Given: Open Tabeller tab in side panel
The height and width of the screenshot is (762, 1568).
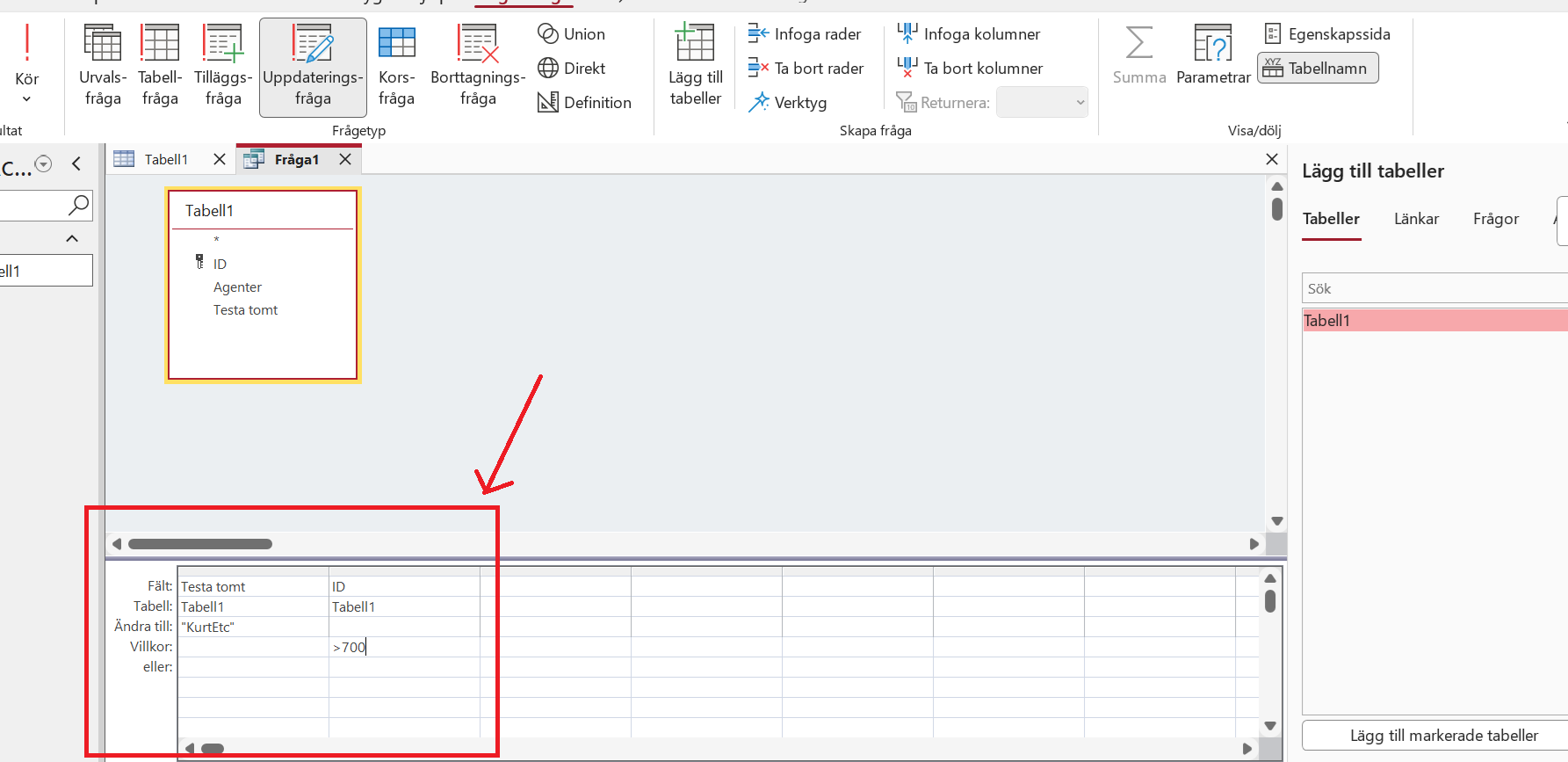Looking at the screenshot, I should pyautogui.click(x=1331, y=219).
